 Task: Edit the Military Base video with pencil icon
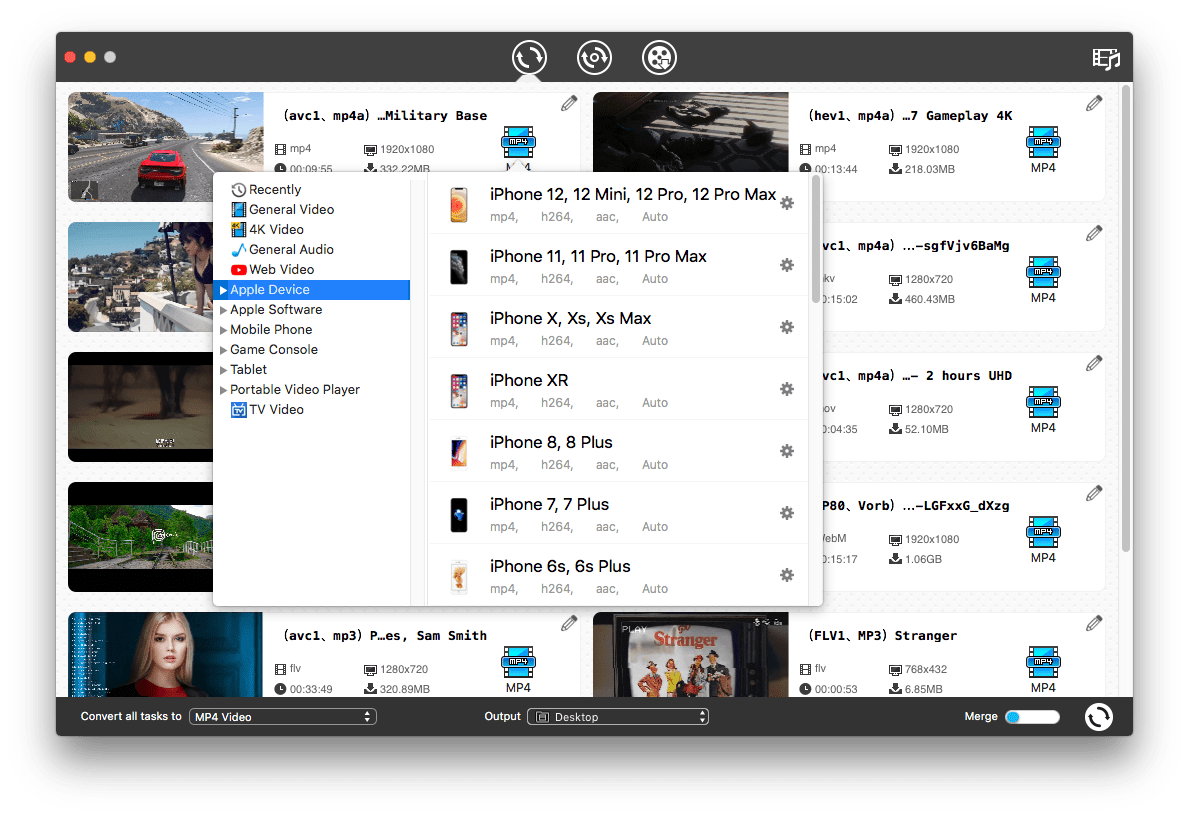569,104
